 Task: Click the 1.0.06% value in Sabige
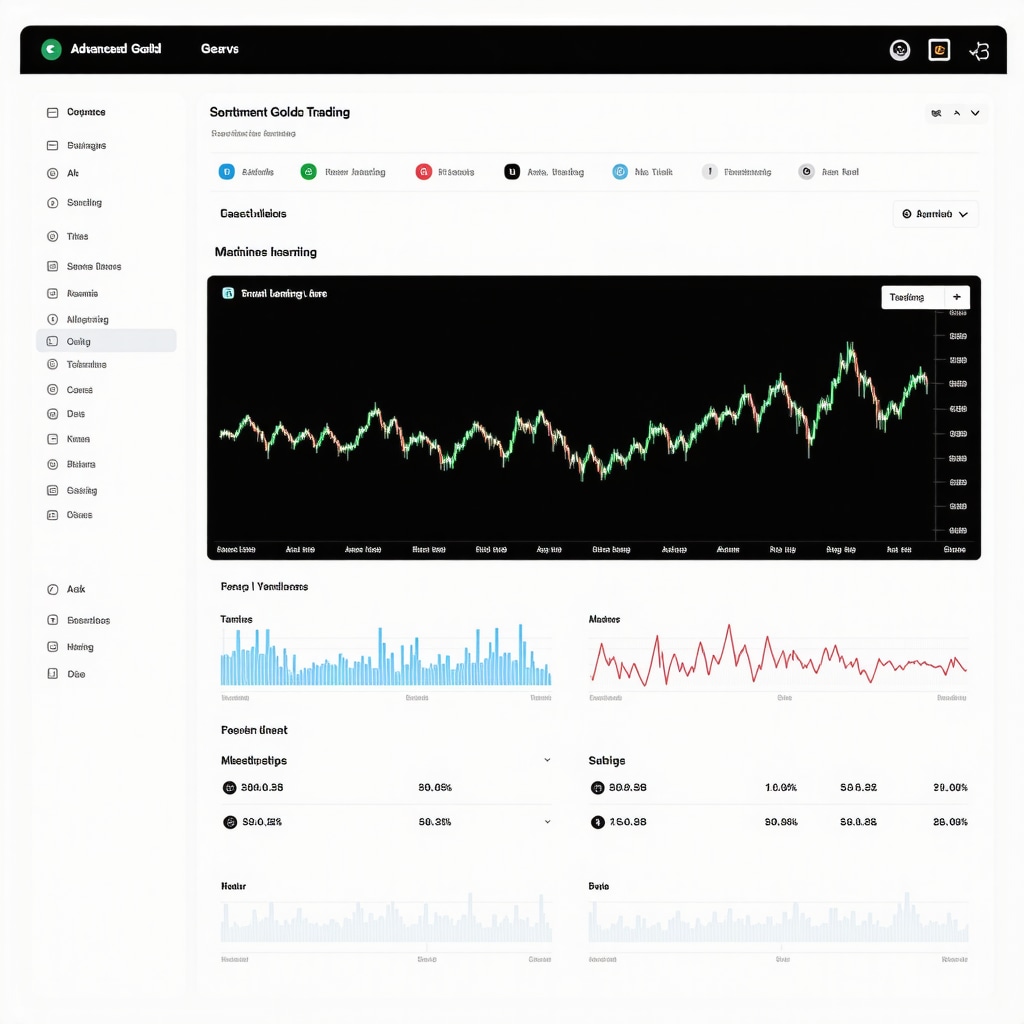point(781,788)
